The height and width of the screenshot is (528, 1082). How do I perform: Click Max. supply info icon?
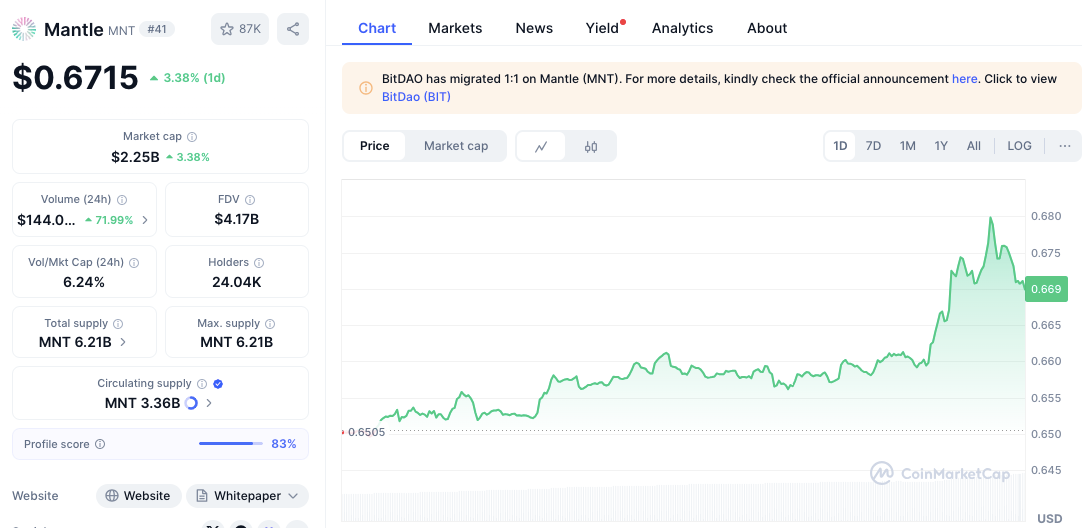[270, 323]
